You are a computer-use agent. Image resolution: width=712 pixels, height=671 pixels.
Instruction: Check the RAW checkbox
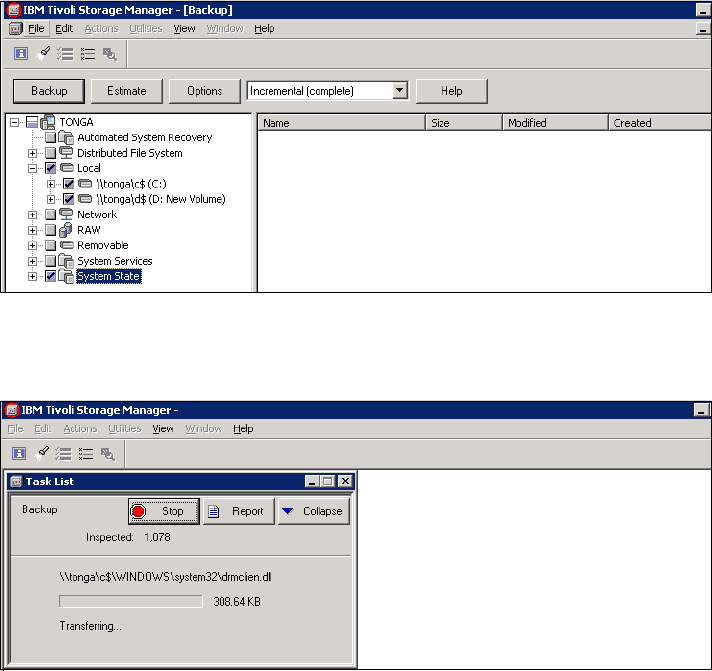click(50, 230)
